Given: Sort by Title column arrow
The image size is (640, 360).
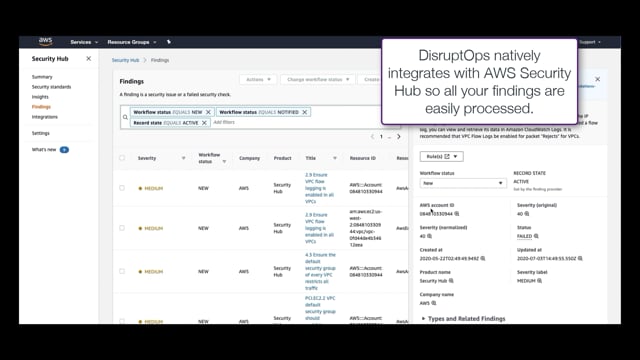Looking at the screenshot, I should 335,158.
